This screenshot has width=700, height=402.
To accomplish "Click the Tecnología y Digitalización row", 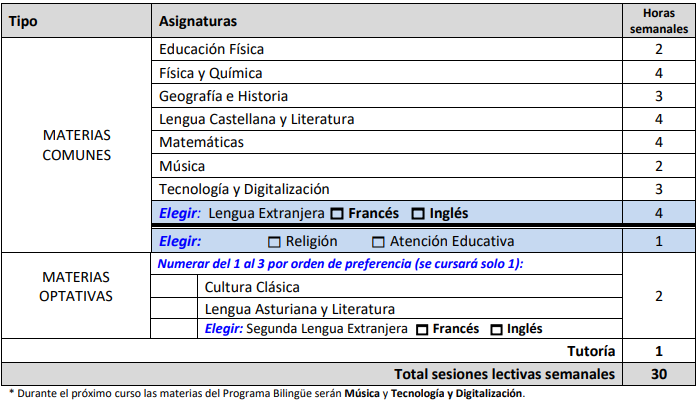I will (x=244, y=188).
